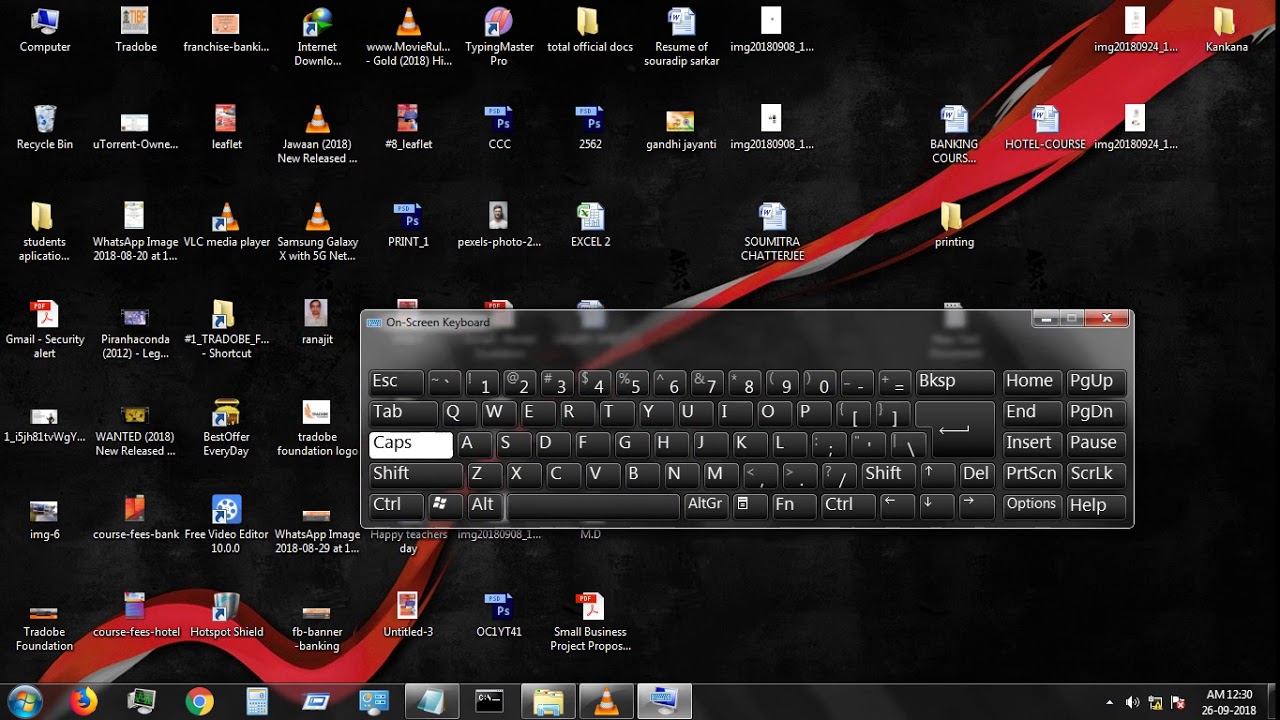Show hidden system tray icons arrow
This screenshot has width=1280, height=720.
pyautogui.click(x=1109, y=703)
